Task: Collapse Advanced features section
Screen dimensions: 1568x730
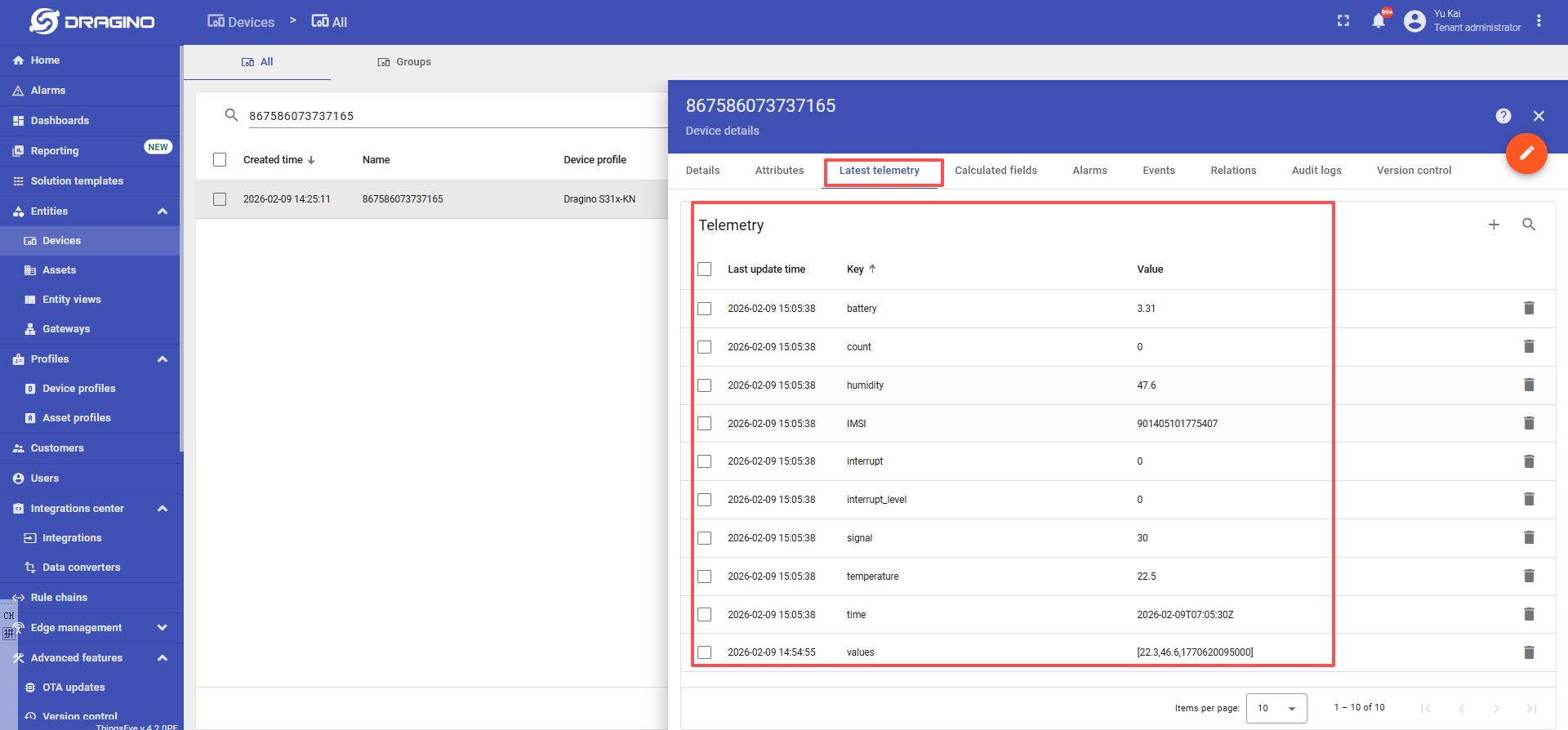Action: pyautogui.click(x=163, y=658)
